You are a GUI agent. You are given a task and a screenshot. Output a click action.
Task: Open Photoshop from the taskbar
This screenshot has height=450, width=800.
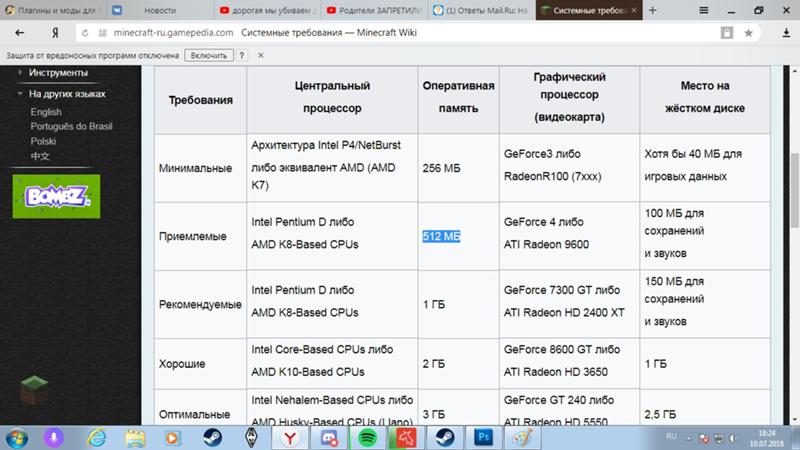pyautogui.click(x=483, y=438)
